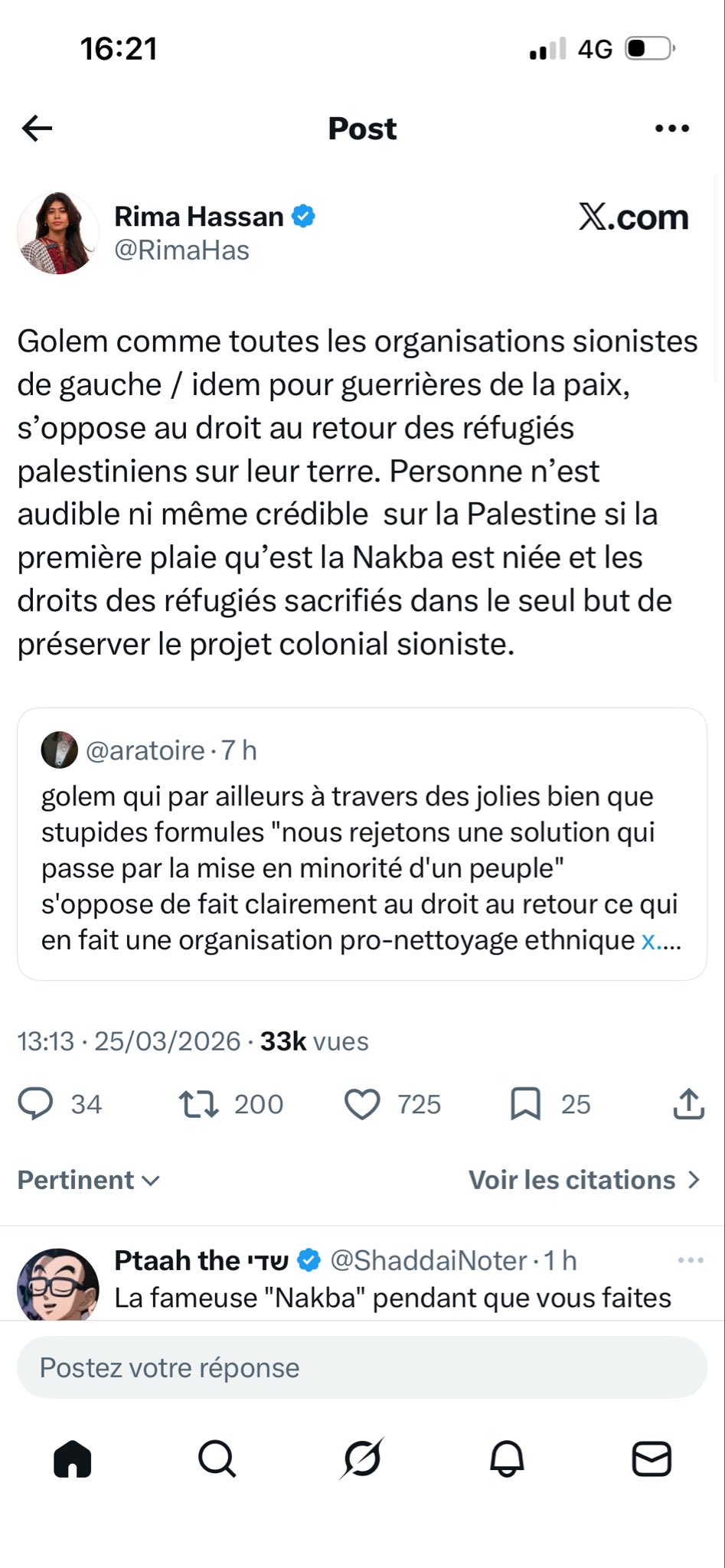The width and height of the screenshot is (725, 1568).
Task: Tap the @RimaHas handle
Action: [181, 250]
